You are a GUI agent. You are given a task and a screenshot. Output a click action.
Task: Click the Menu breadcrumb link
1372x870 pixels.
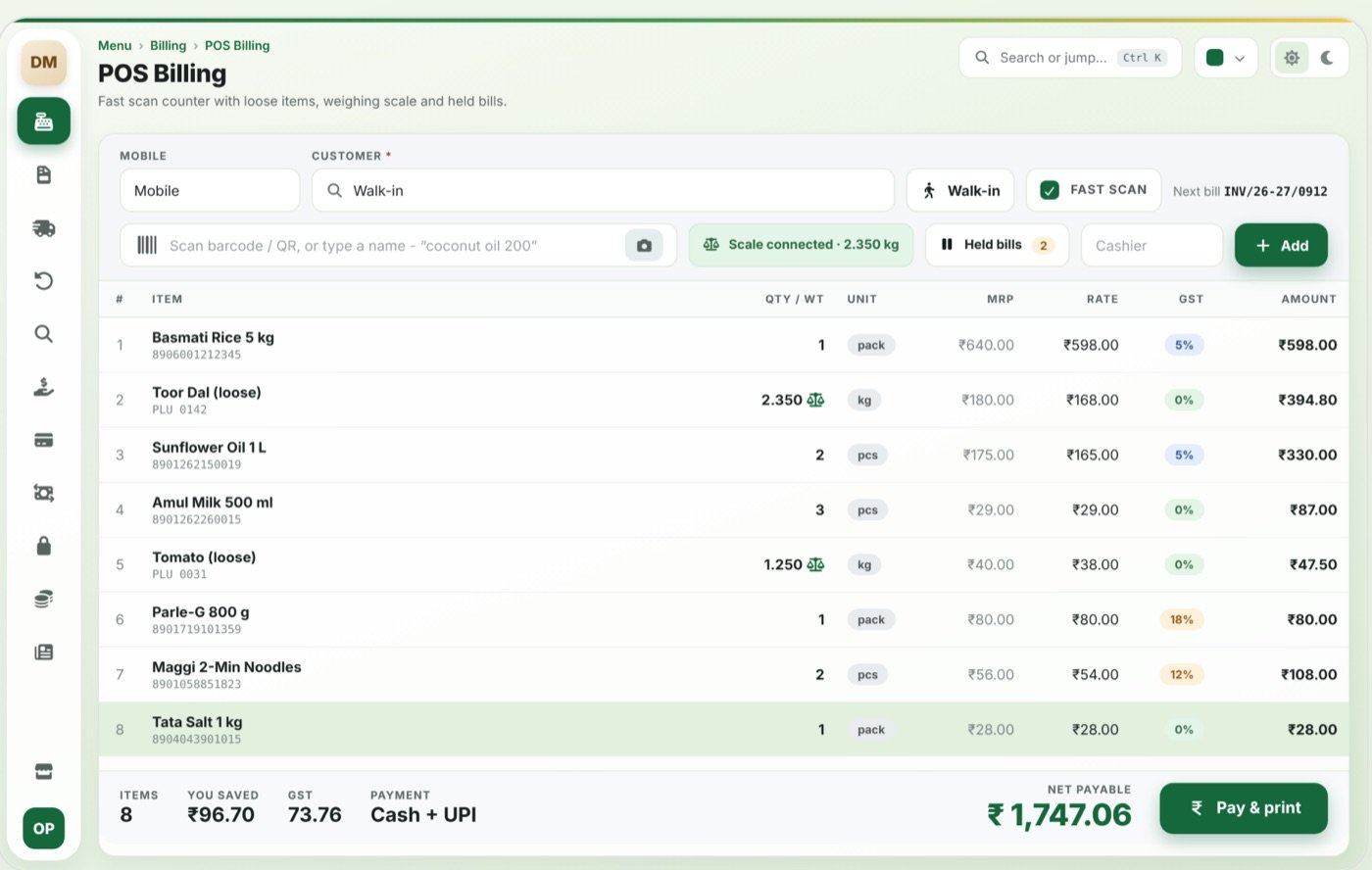click(115, 45)
